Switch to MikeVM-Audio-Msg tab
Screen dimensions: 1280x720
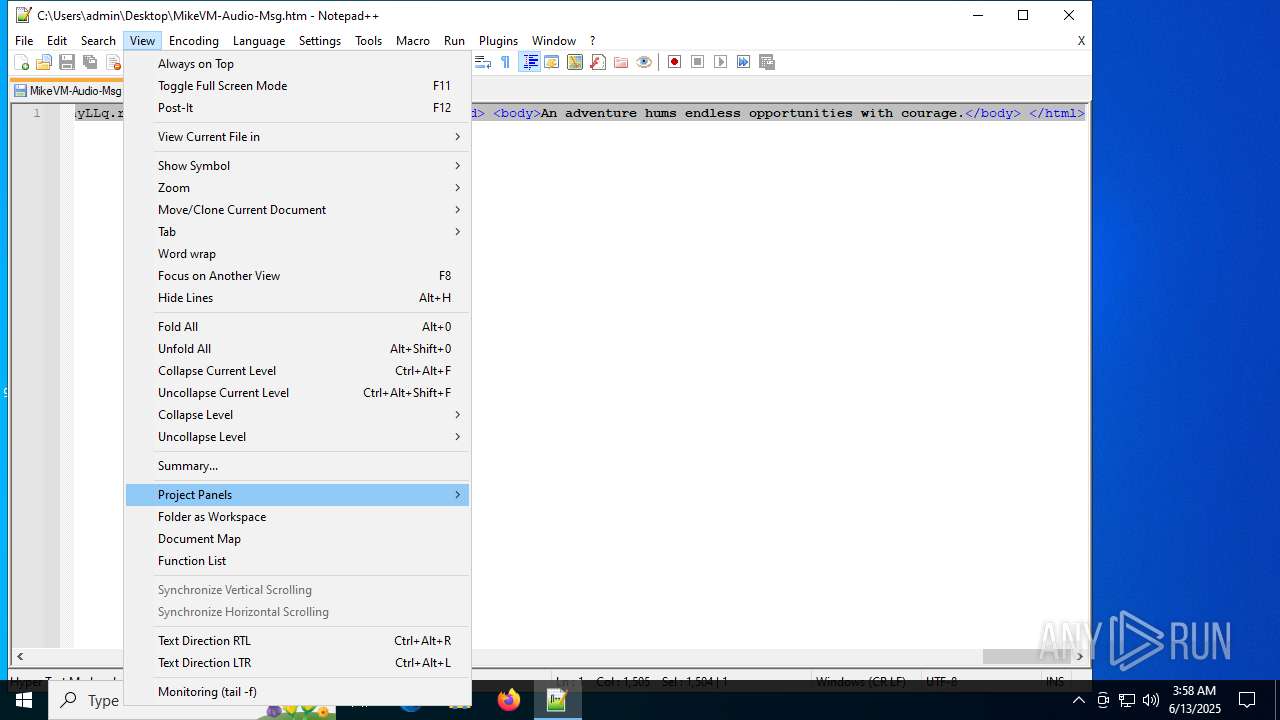67,91
